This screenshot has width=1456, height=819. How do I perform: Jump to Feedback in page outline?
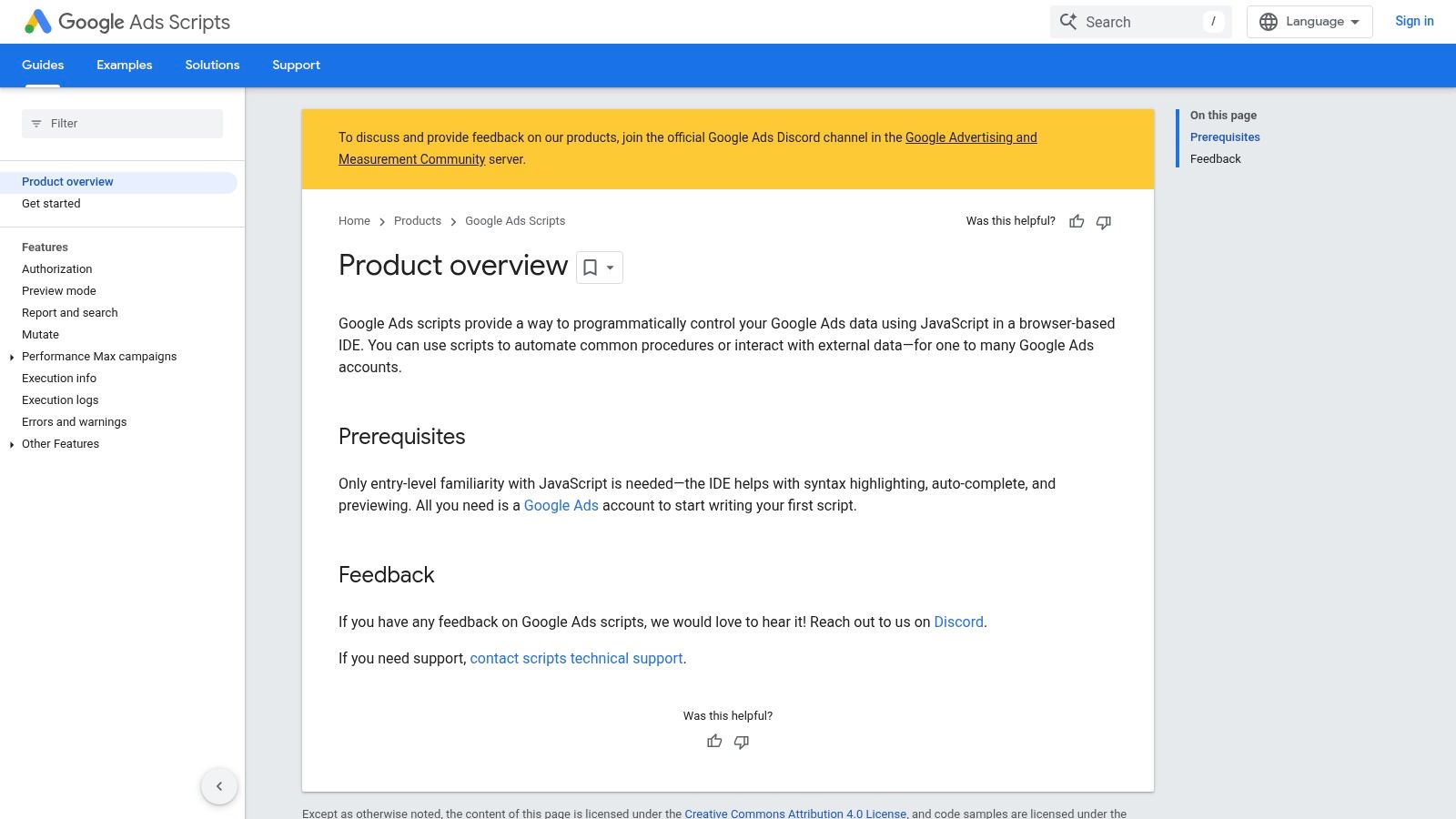click(x=1215, y=159)
